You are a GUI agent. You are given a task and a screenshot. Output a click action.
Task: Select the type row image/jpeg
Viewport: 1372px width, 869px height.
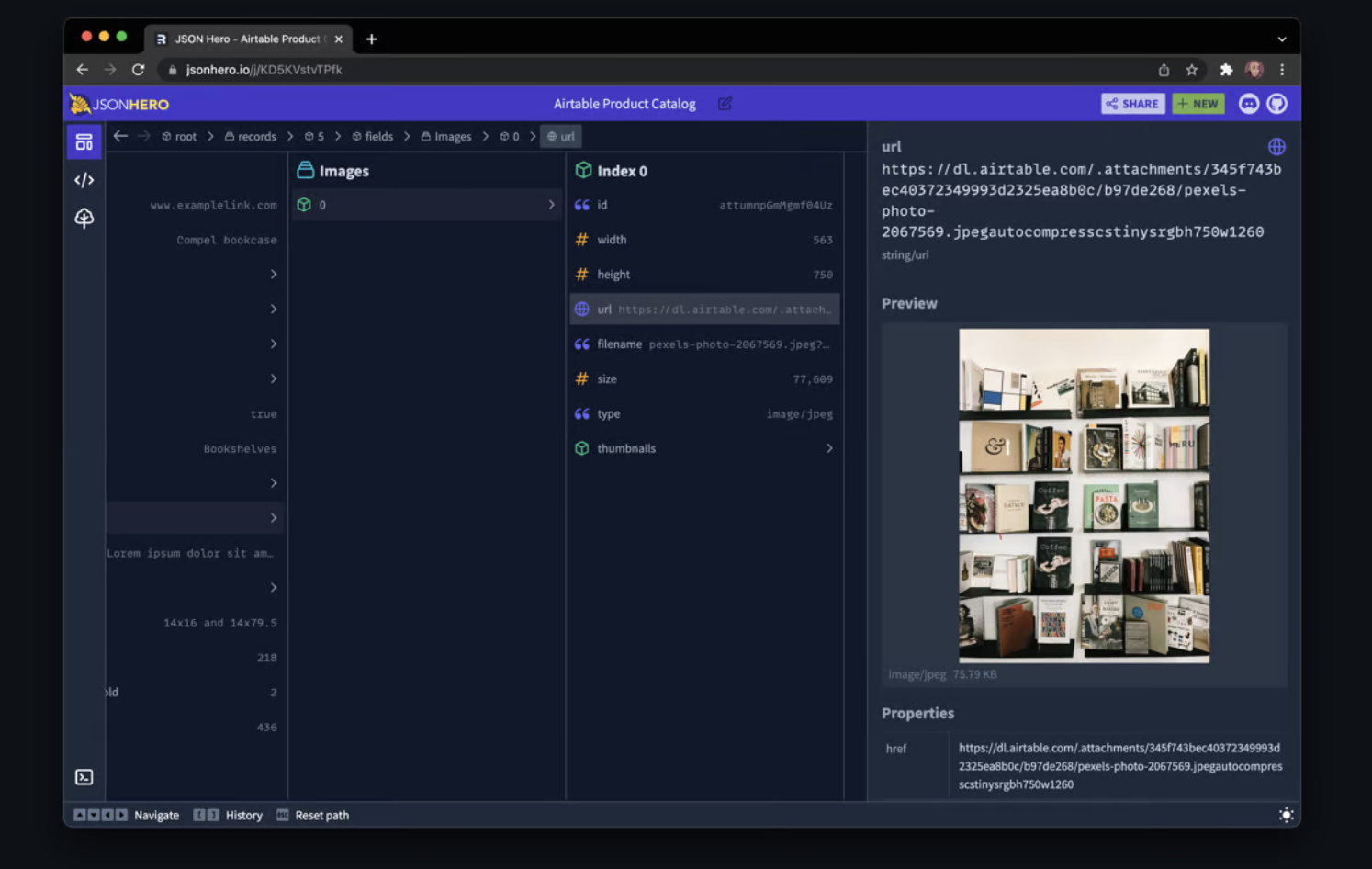pos(704,413)
